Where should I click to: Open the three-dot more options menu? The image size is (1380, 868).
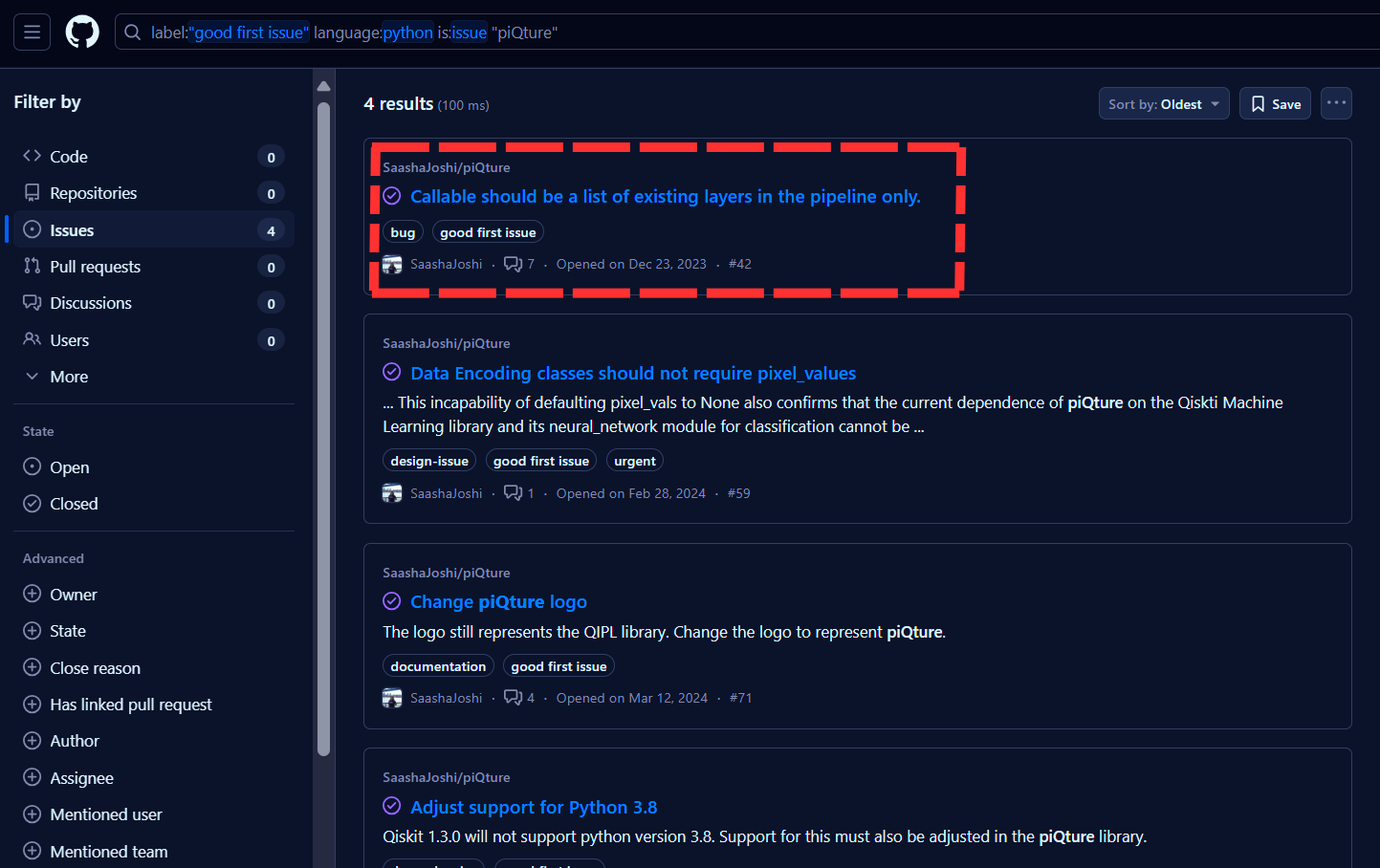coord(1336,103)
